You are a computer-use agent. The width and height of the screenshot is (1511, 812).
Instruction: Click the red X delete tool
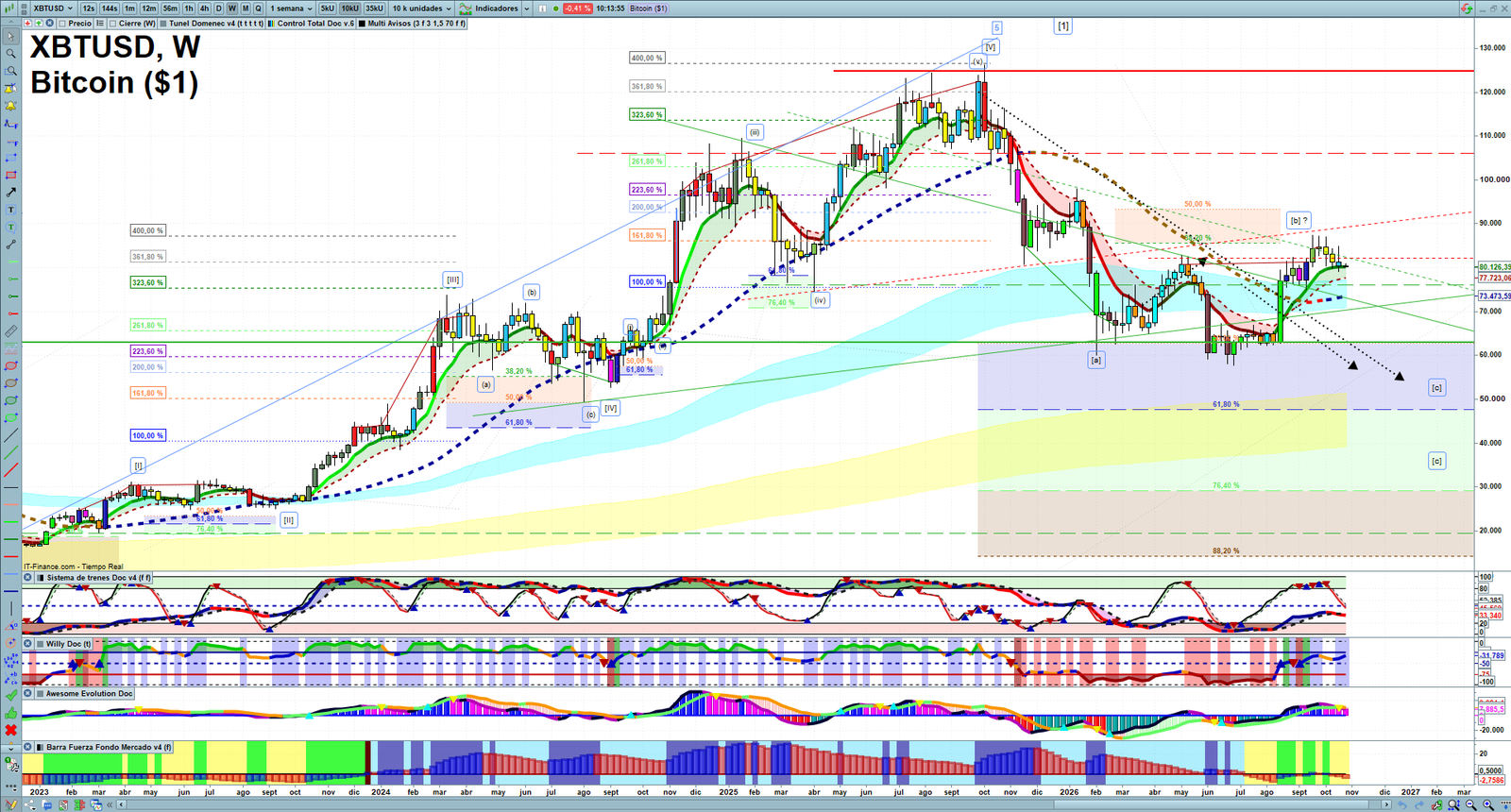(x=10, y=730)
